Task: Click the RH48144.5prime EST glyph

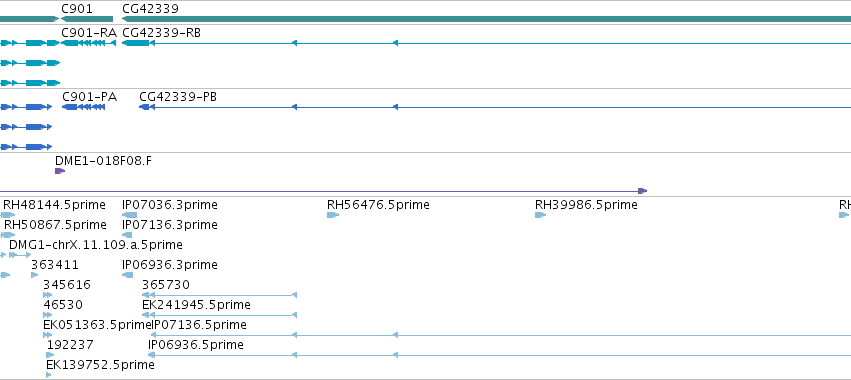Action: [x=8, y=215]
